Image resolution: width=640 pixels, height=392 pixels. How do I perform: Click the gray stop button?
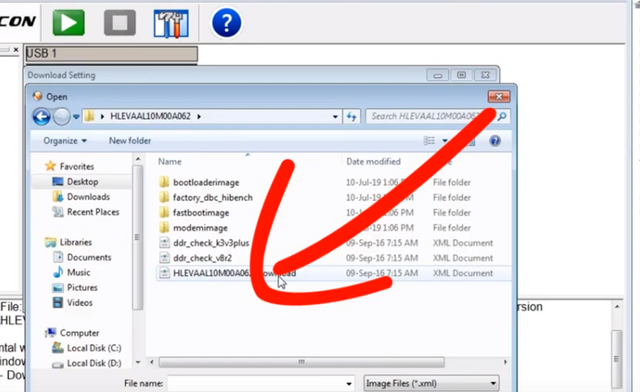[x=120, y=22]
